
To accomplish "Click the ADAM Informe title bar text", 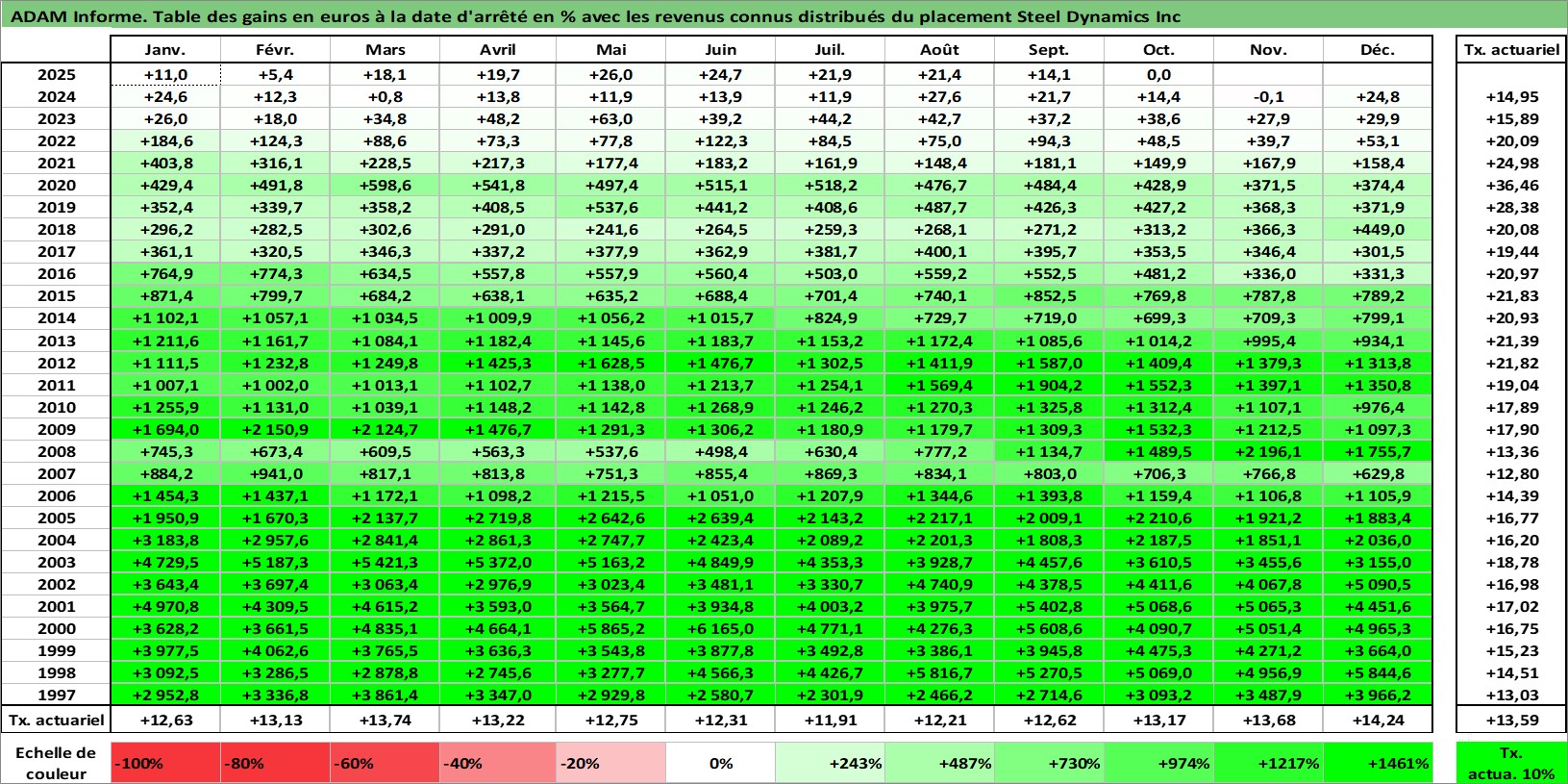I will click(x=595, y=16).
